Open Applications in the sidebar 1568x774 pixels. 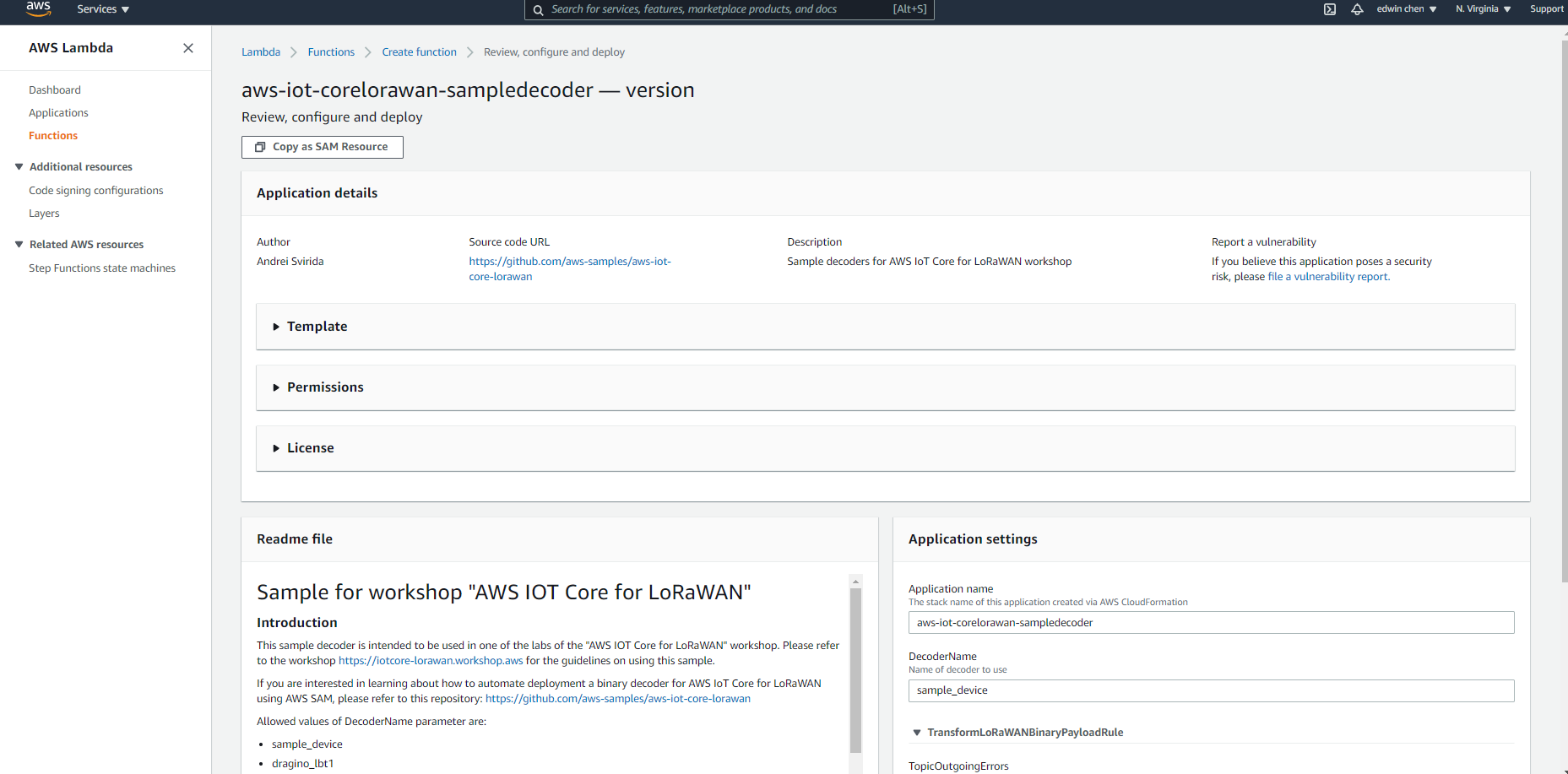(58, 113)
